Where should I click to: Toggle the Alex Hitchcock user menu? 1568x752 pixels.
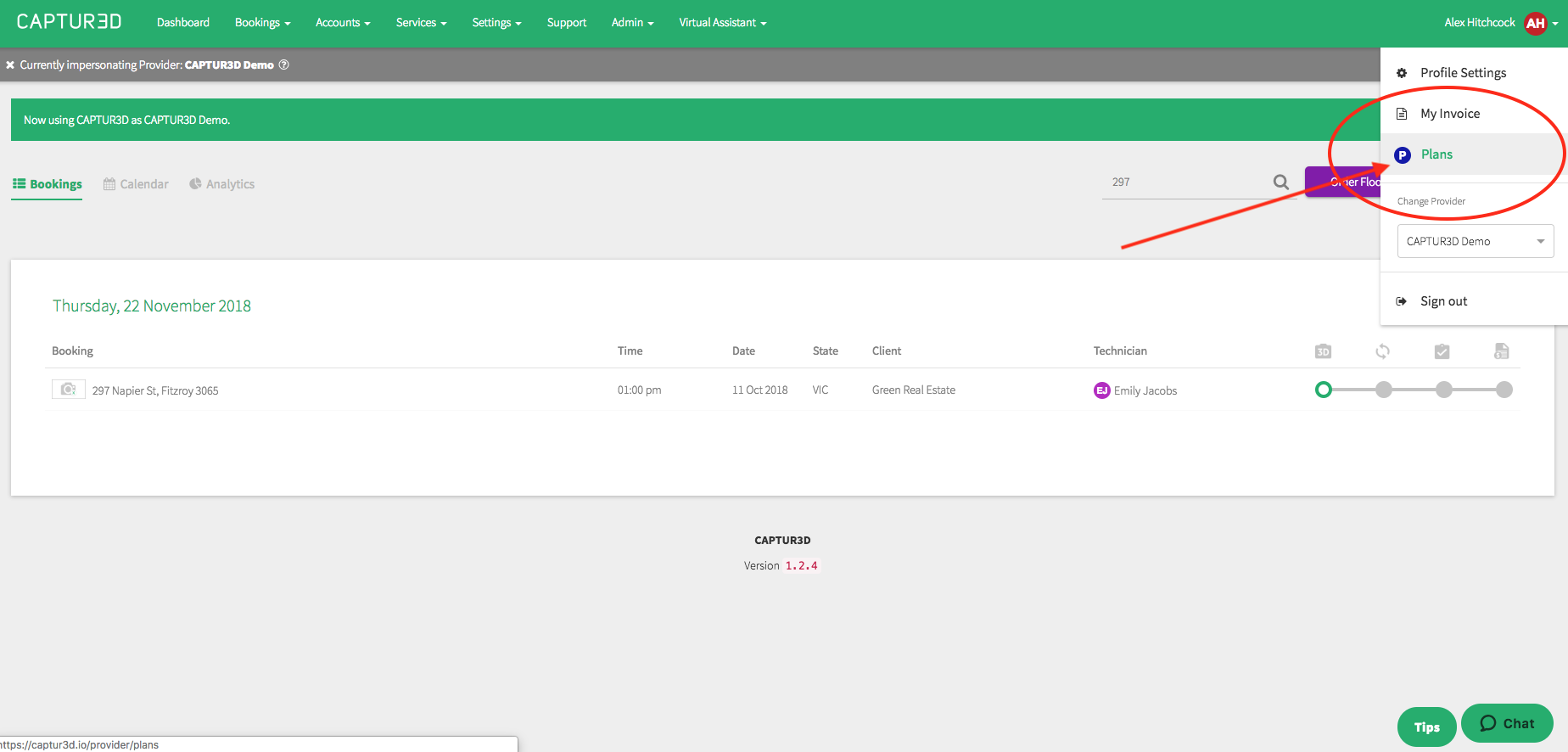pyautogui.click(x=1500, y=23)
